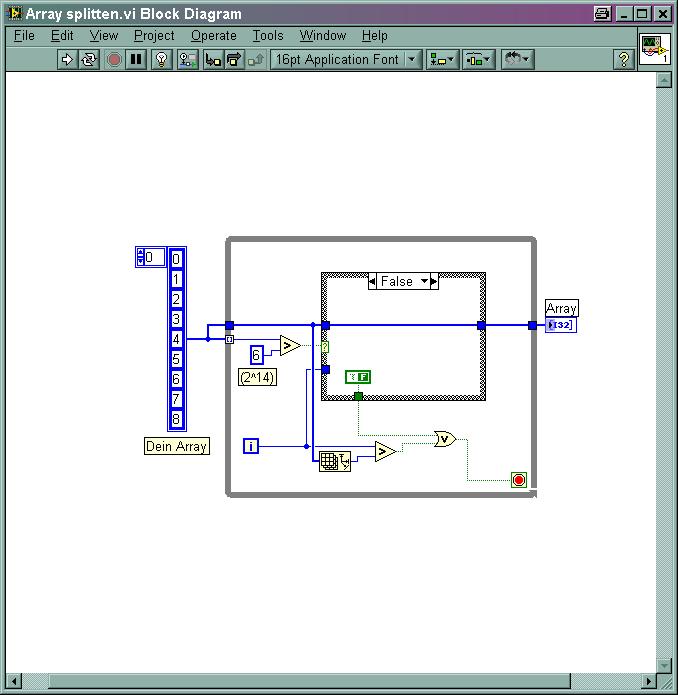Select the loop left shift register tunnel
Screen dimensions: 678x695
tap(229, 325)
